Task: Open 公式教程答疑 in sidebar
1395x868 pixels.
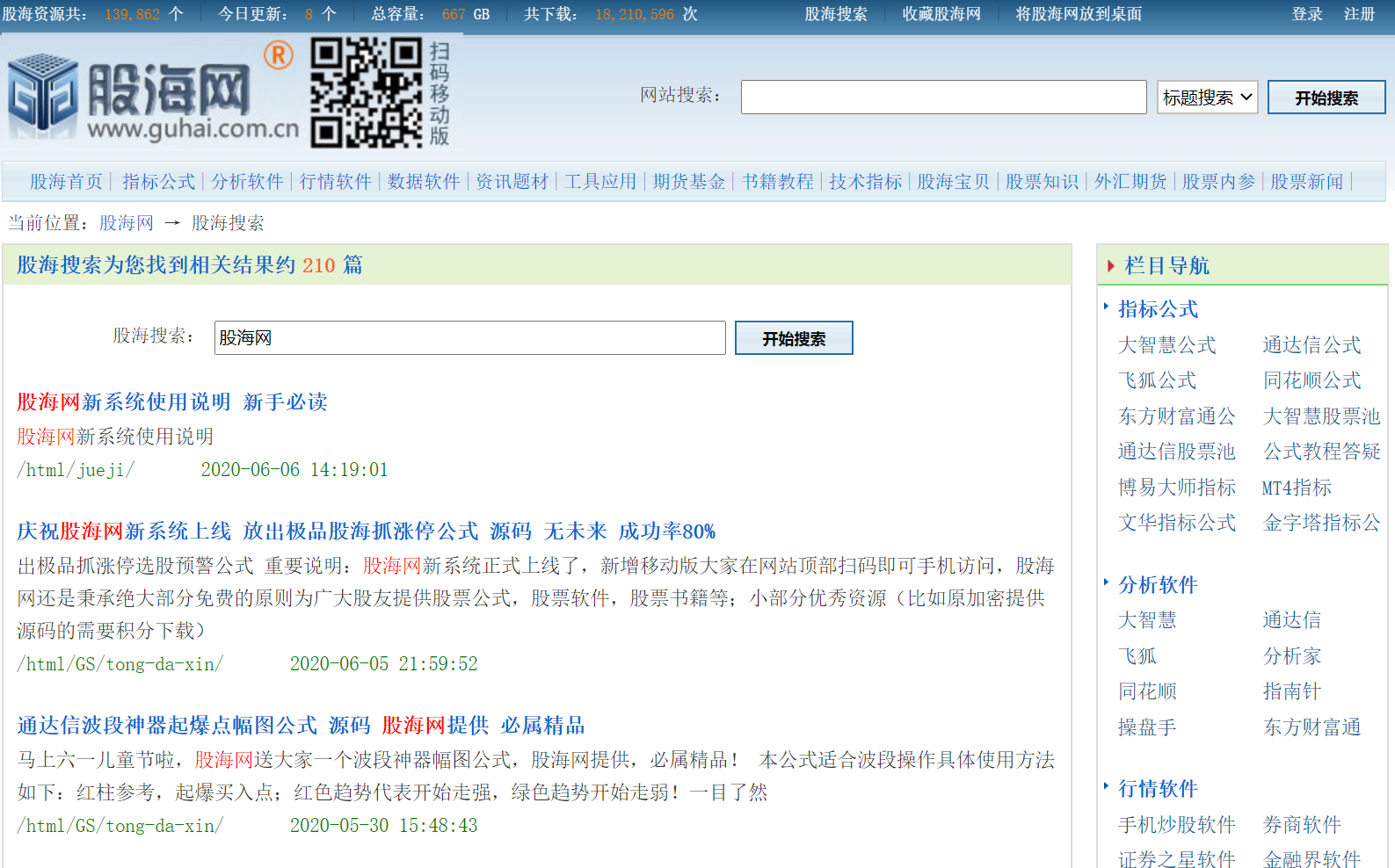Action: [x=1322, y=452]
